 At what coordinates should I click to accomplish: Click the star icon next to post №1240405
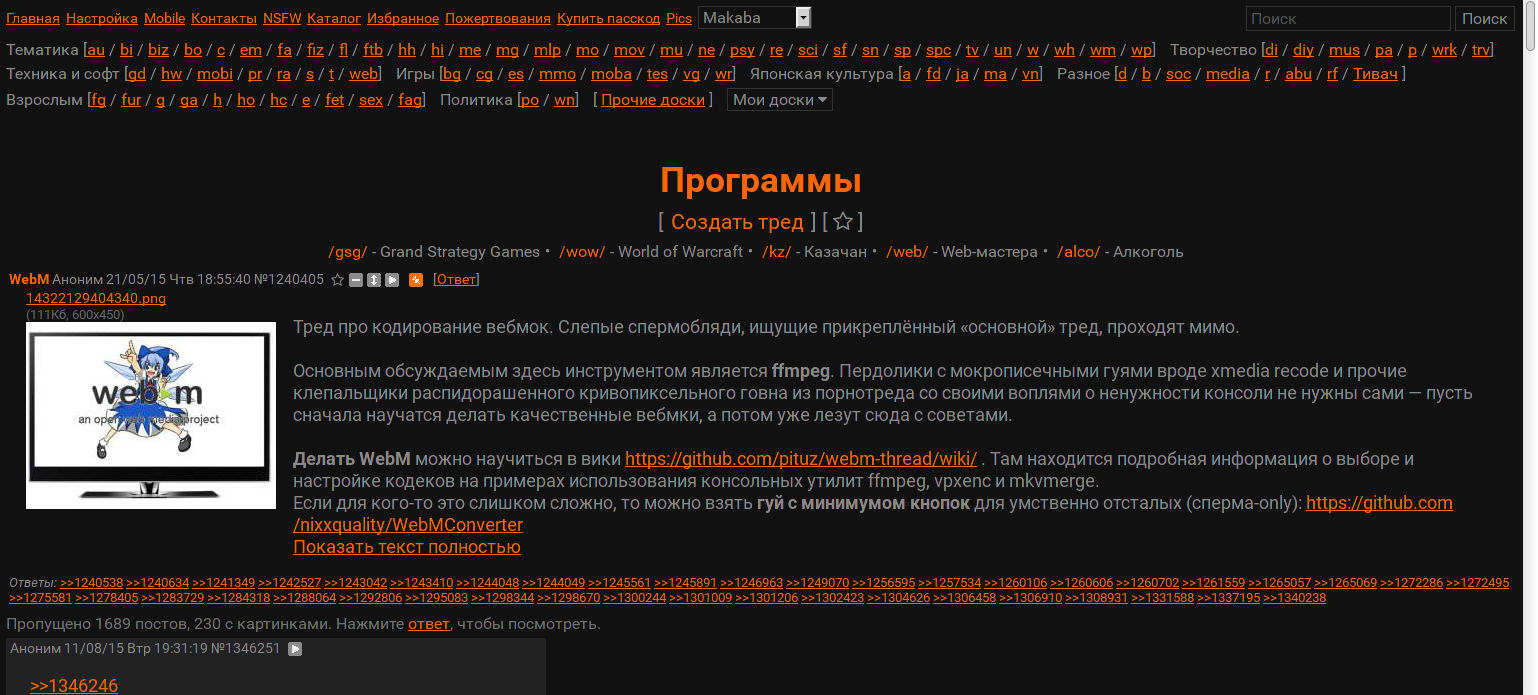[x=338, y=280]
